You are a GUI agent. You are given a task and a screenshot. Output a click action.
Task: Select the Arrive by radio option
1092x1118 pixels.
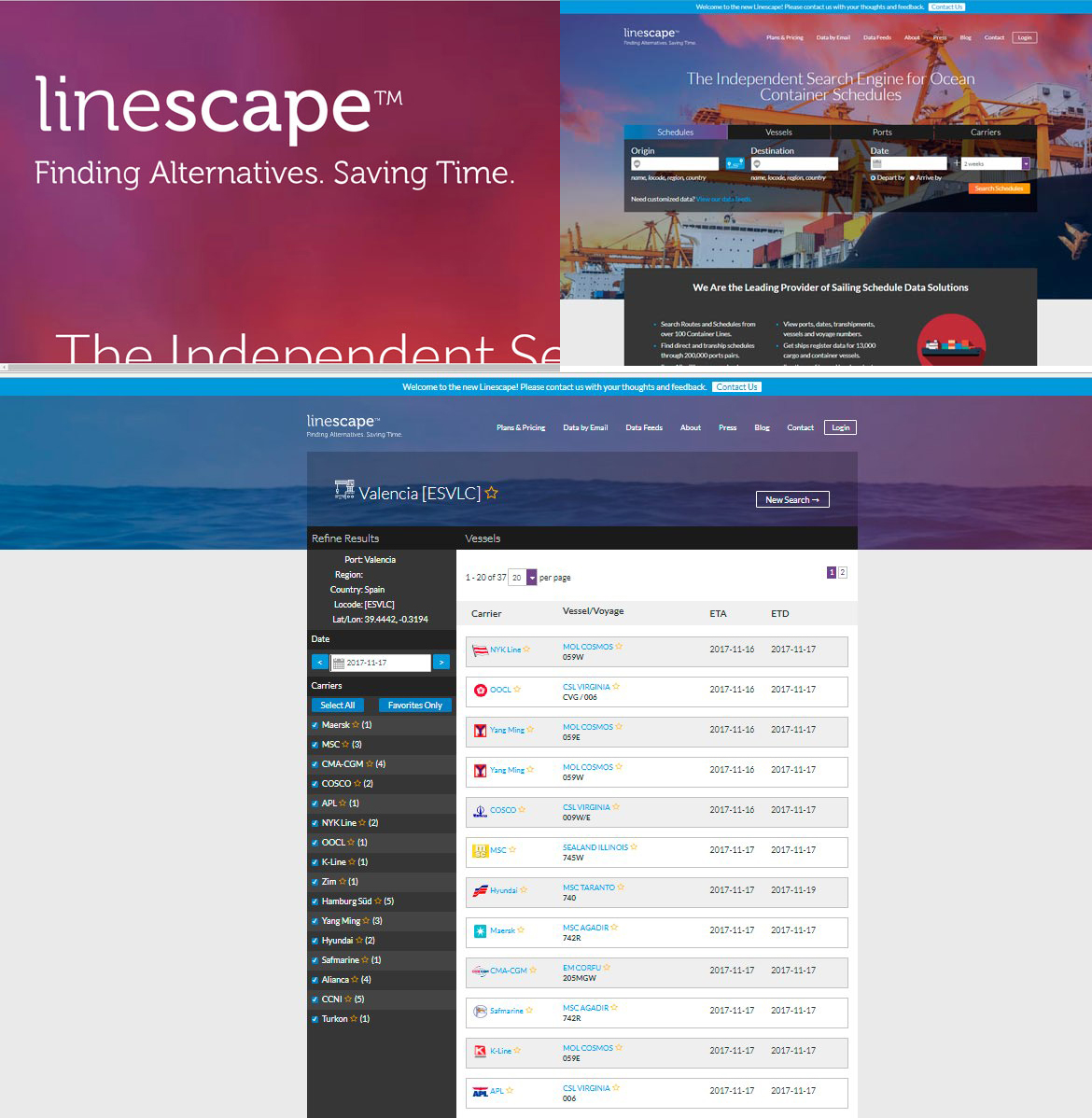point(912,177)
